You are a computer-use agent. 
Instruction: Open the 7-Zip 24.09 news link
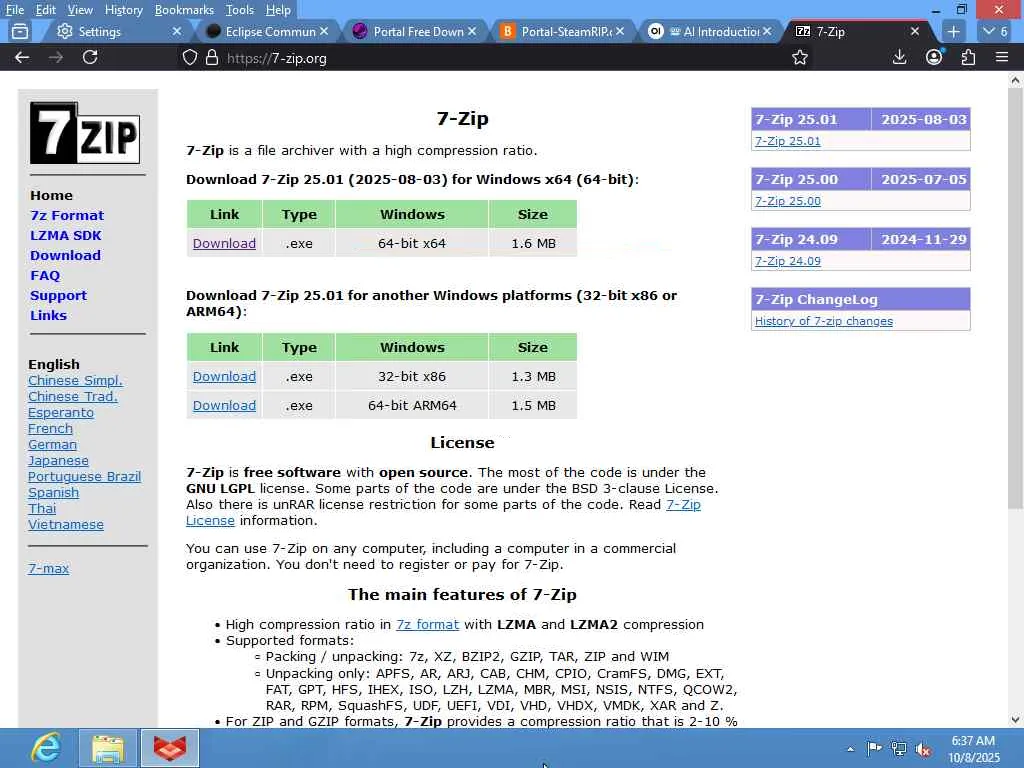click(788, 261)
